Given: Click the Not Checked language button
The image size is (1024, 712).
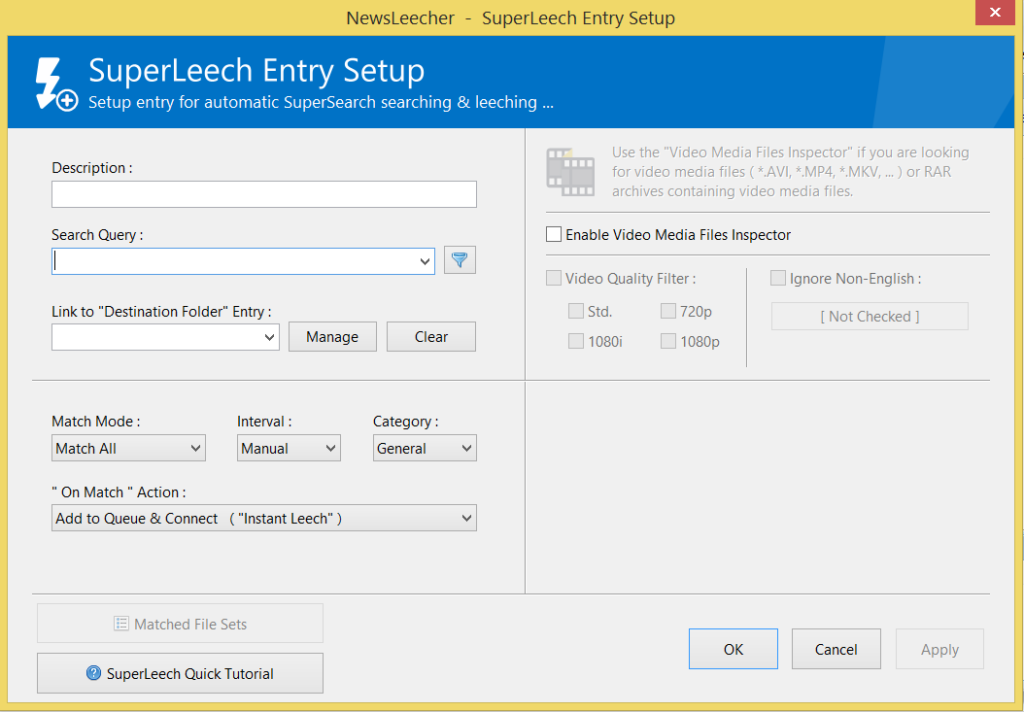Looking at the screenshot, I should [869, 316].
